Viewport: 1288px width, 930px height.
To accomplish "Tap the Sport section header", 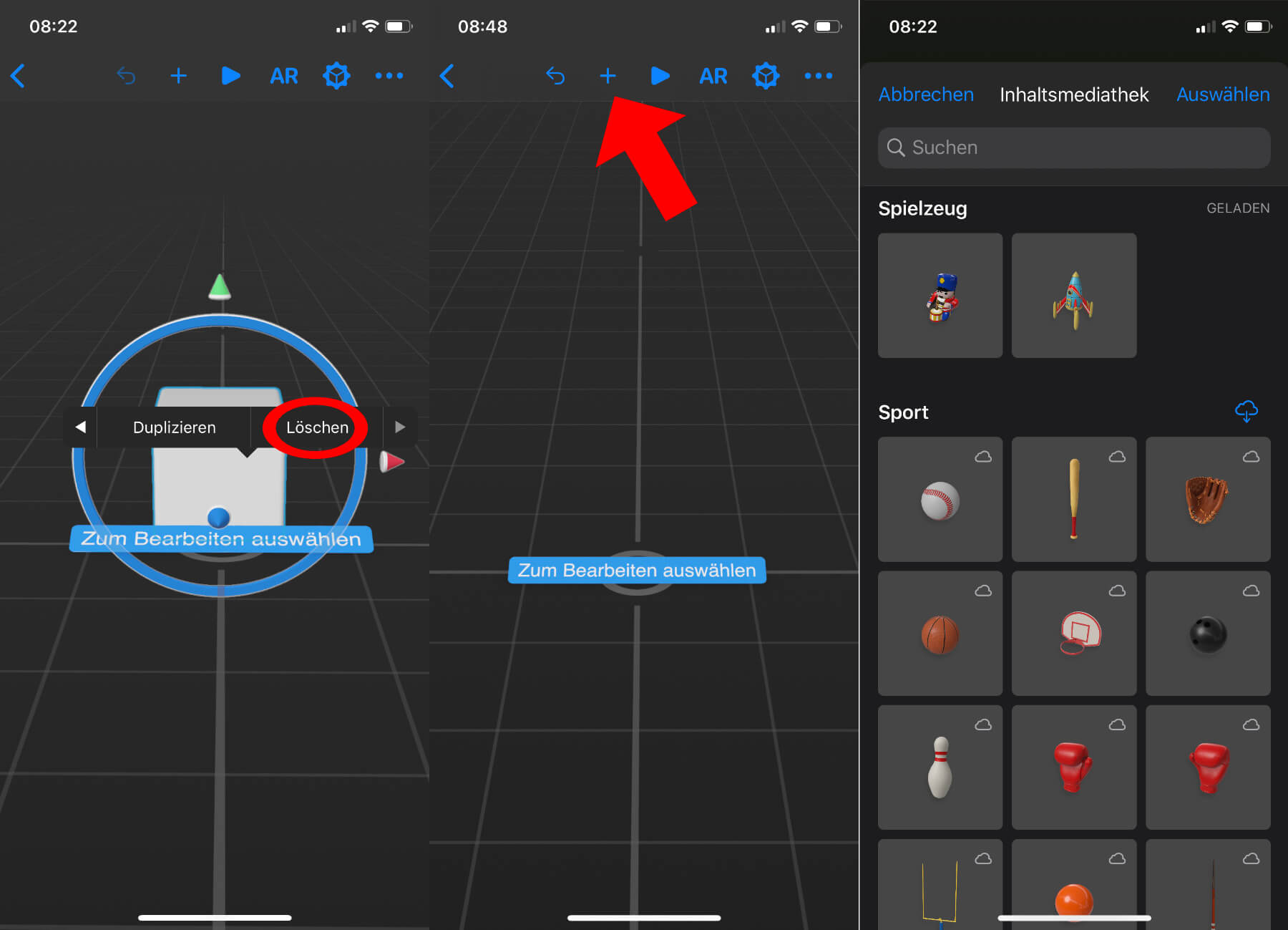I will [903, 412].
